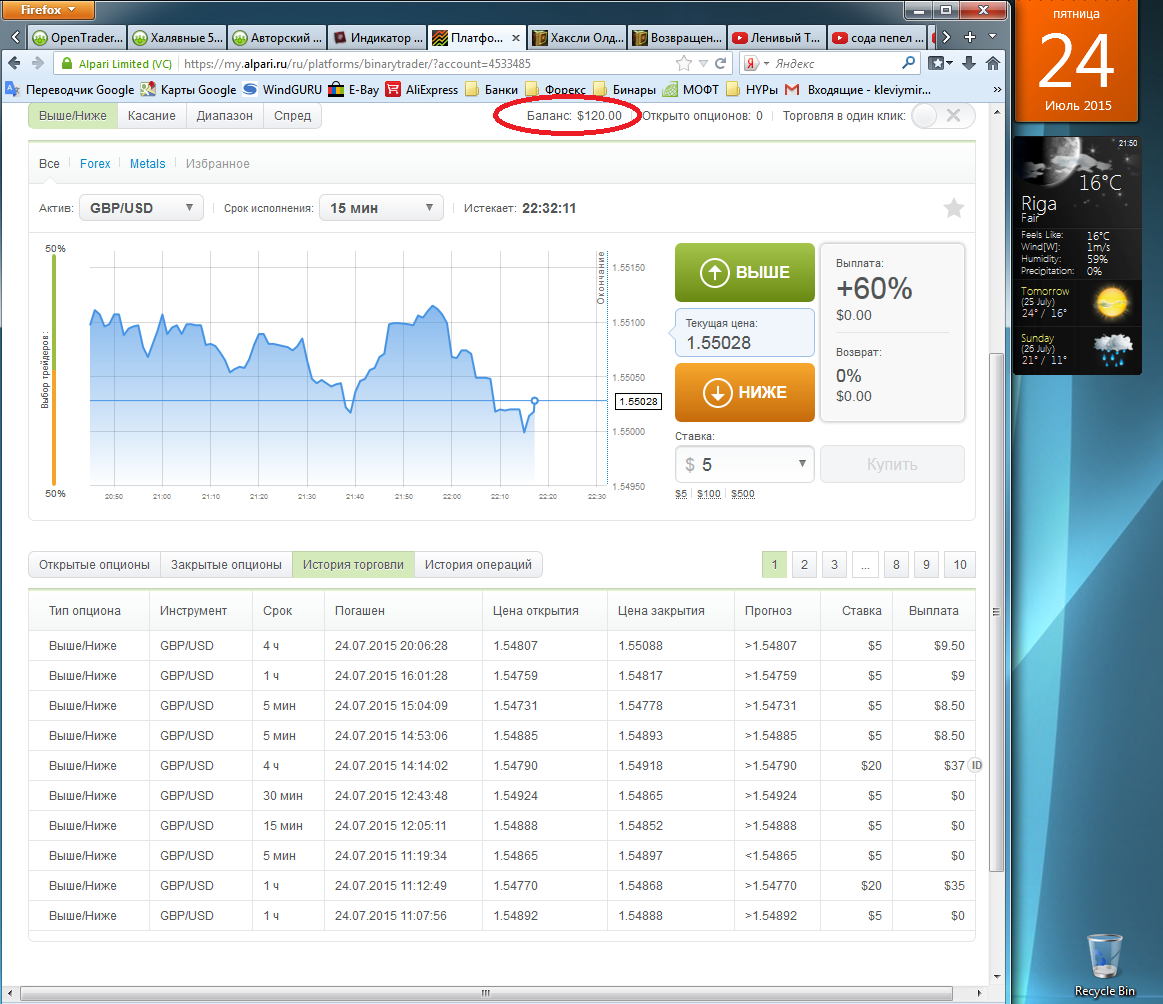Image resolution: width=1163 pixels, height=1004 pixels.
Task: Toggle one-click trading switch
Action: [942, 115]
